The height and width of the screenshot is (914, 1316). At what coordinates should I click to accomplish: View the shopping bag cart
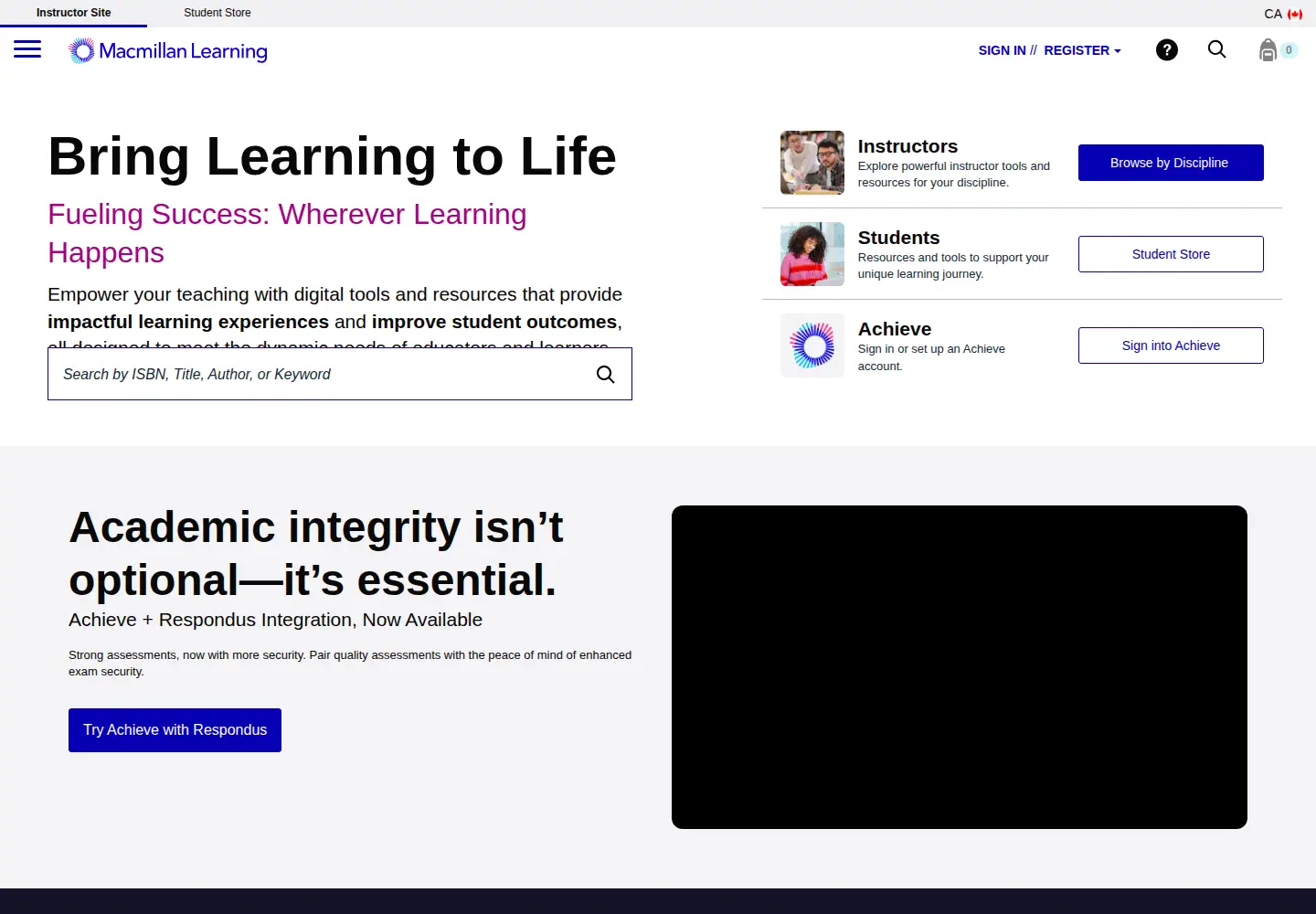point(1268,50)
